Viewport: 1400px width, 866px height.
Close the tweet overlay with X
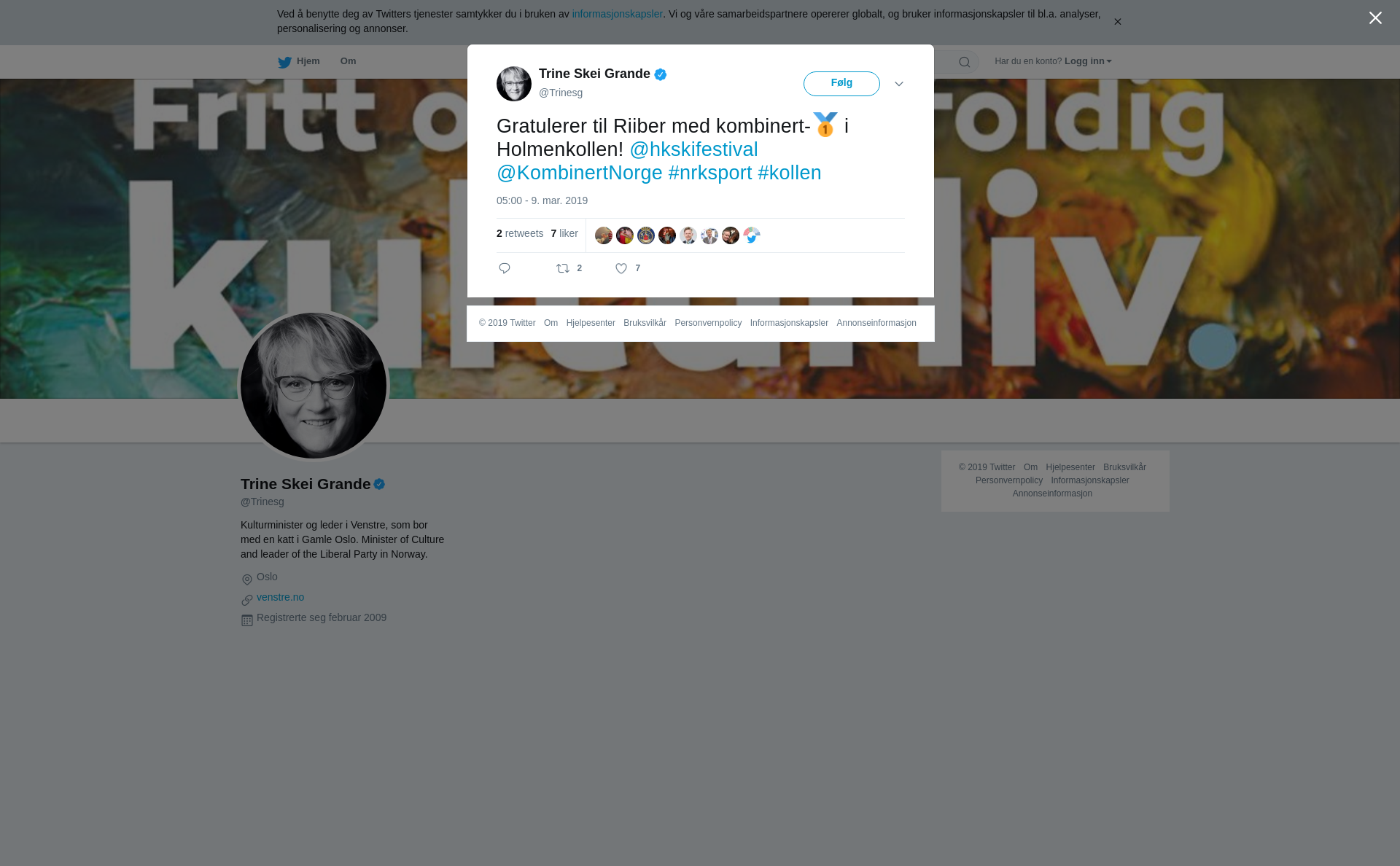click(1375, 18)
